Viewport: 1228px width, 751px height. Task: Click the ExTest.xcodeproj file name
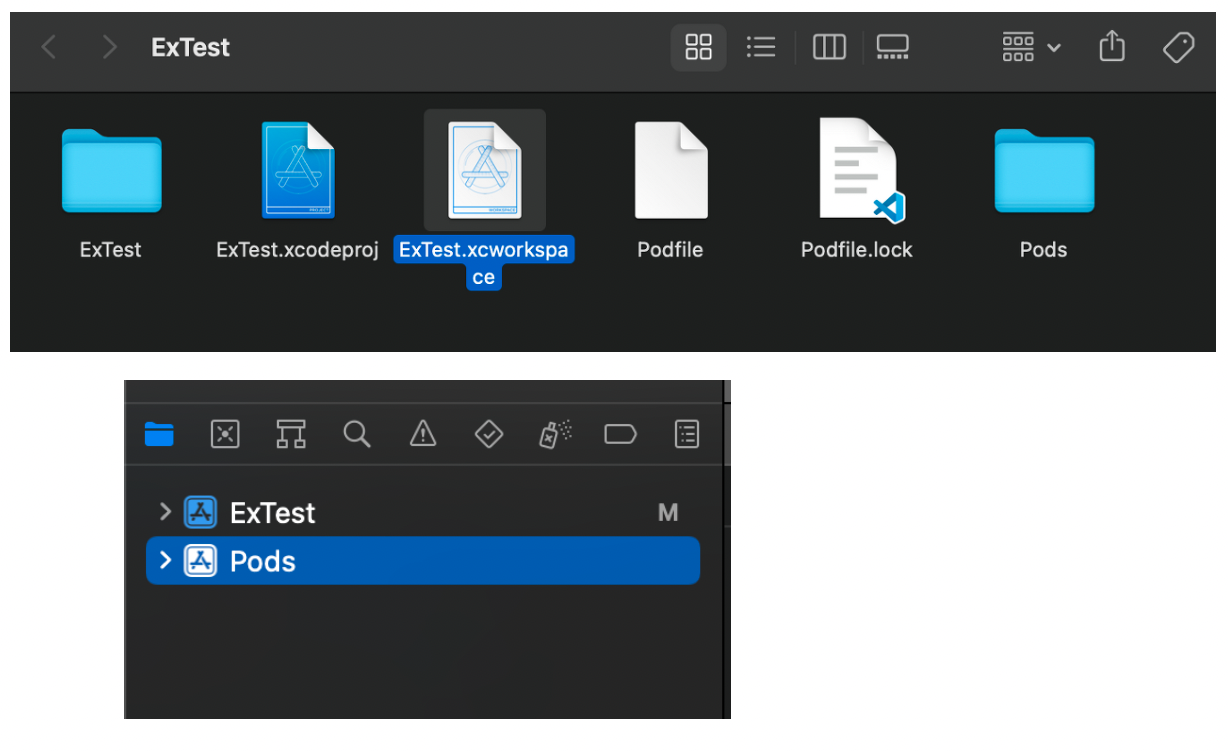298,250
